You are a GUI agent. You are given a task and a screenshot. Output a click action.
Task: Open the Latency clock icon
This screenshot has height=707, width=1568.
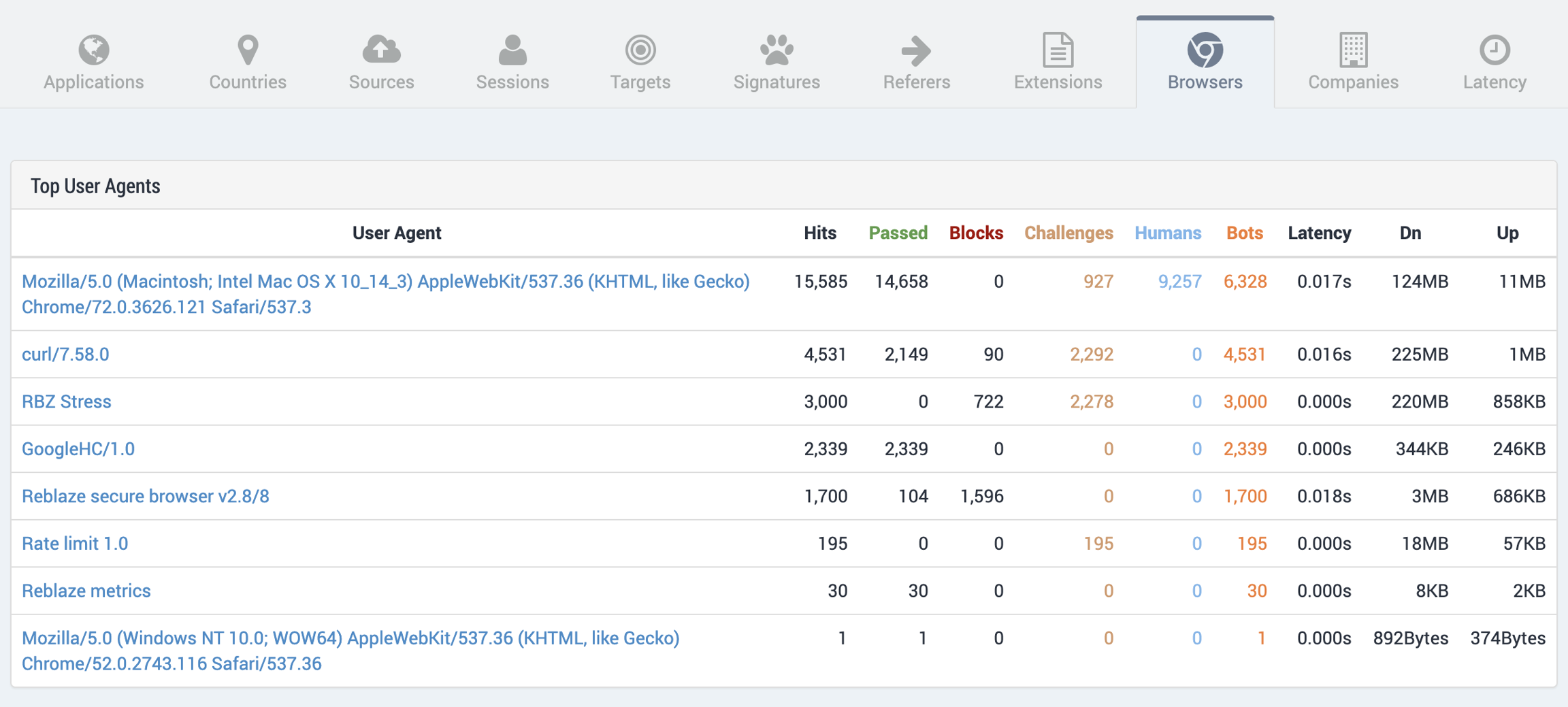pos(1494,50)
